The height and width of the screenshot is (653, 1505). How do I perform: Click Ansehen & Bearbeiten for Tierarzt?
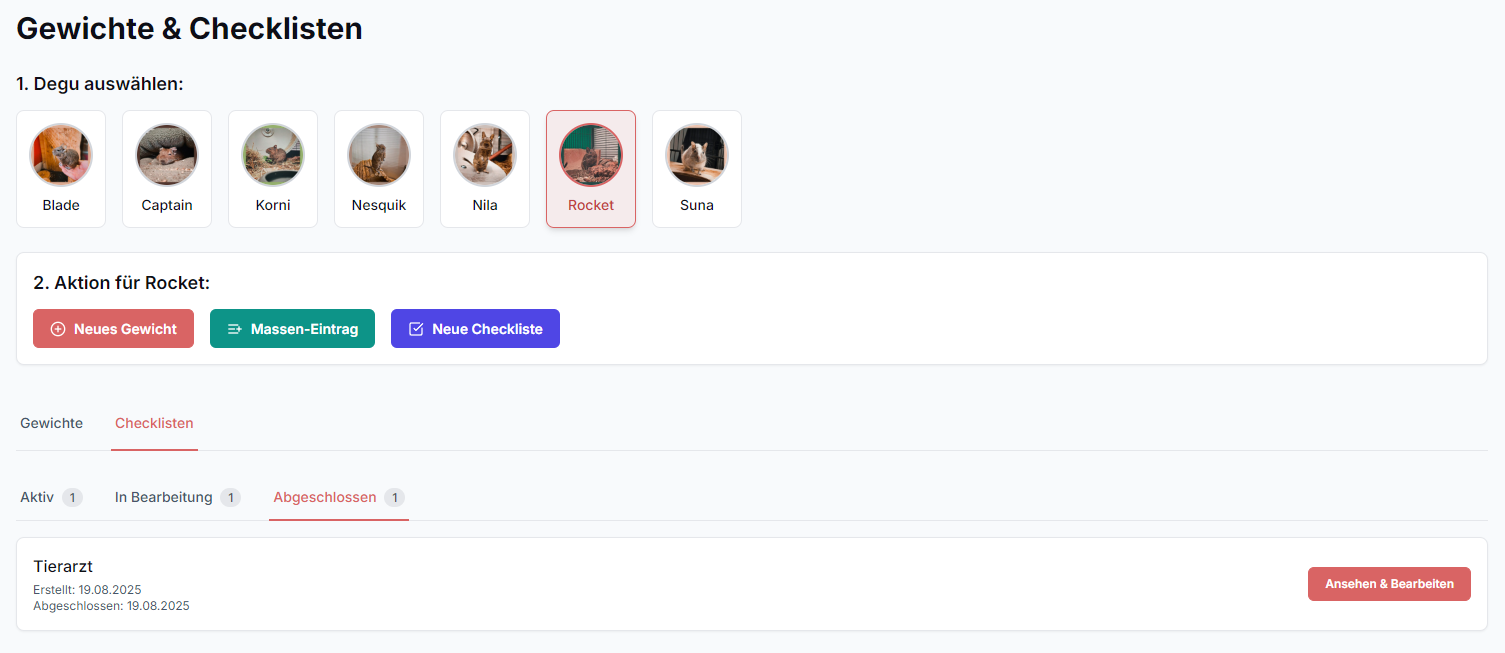(x=1389, y=584)
